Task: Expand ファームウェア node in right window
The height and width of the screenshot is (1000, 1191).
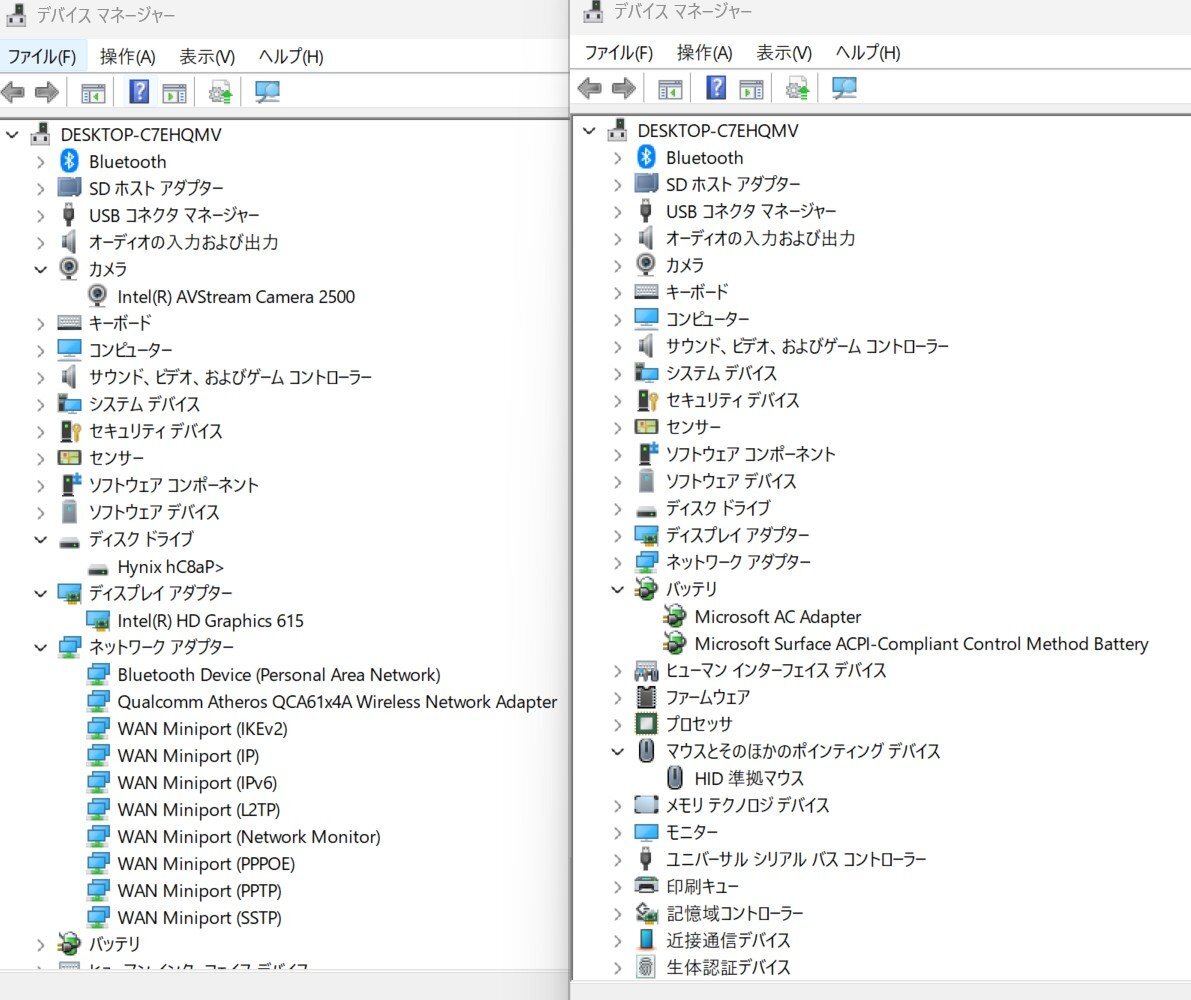Action: tap(618, 698)
